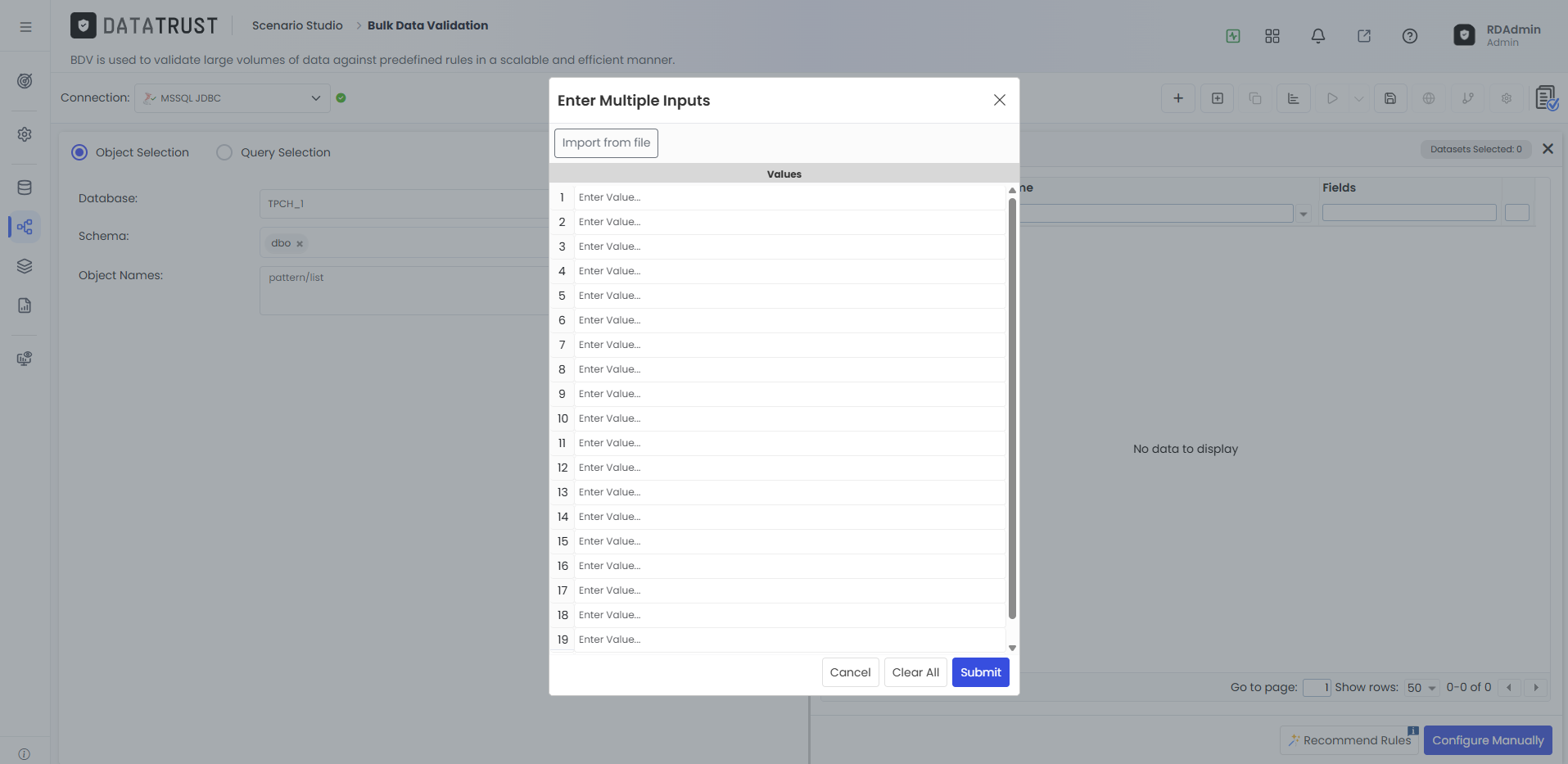Viewport: 1568px width, 764px height.
Task: Click the dialog scrollbar down arrow
Action: click(1012, 648)
